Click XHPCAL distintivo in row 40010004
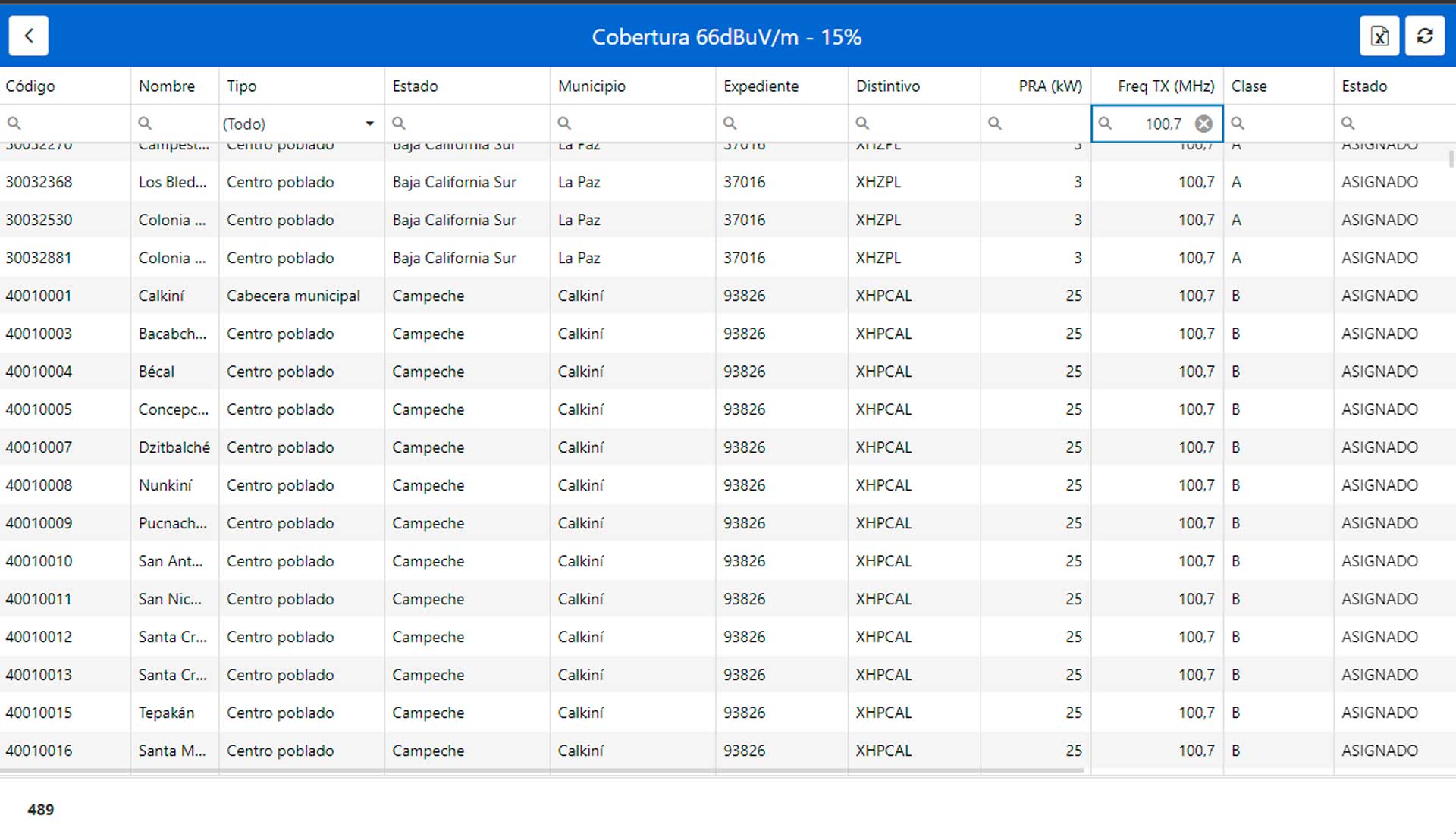Viewport: 1456px width, 834px height. click(x=914, y=372)
